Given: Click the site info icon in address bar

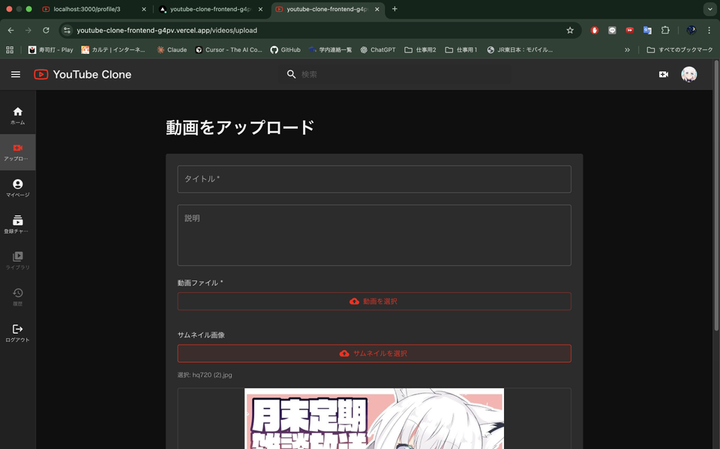Looking at the screenshot, I should point(67,30).
